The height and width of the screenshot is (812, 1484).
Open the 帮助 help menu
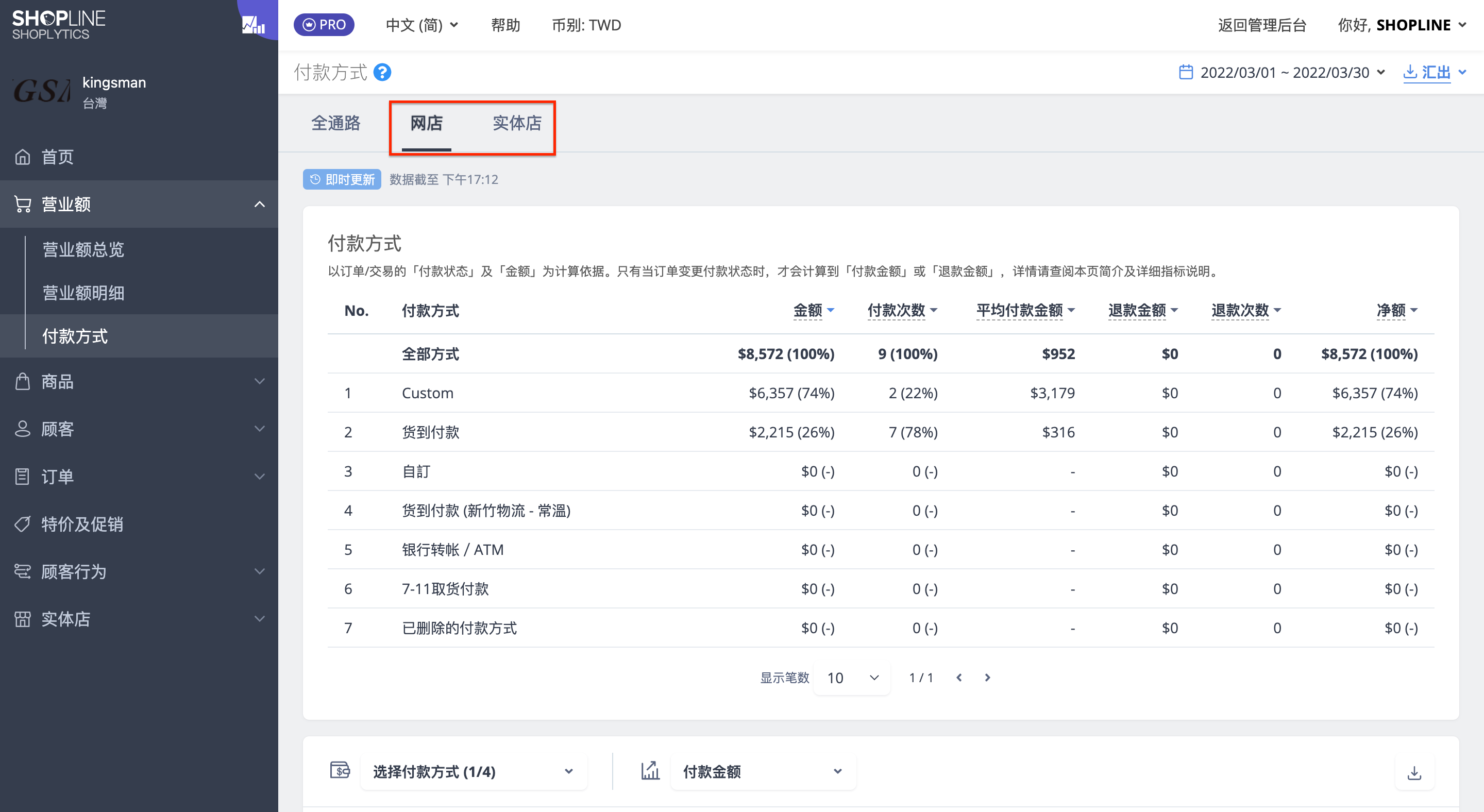[505, 25]
